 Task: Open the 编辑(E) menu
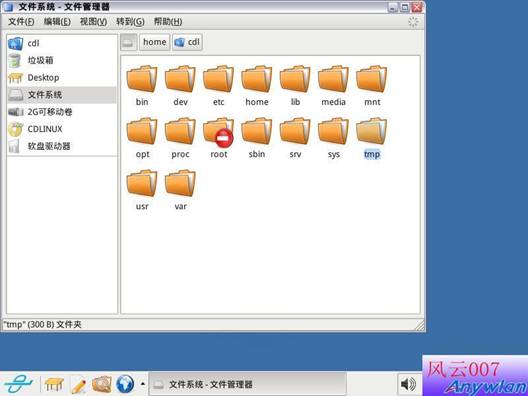click(x=57, y=22)
